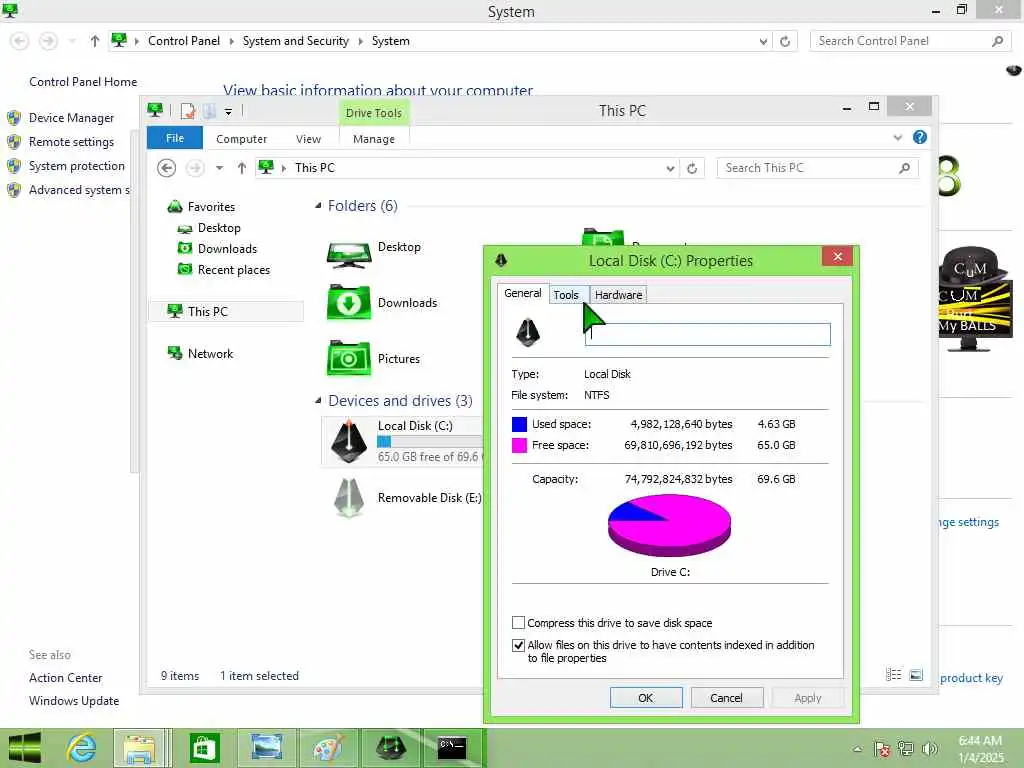Click the Up arrow in This PC window

tap(242, 168)
